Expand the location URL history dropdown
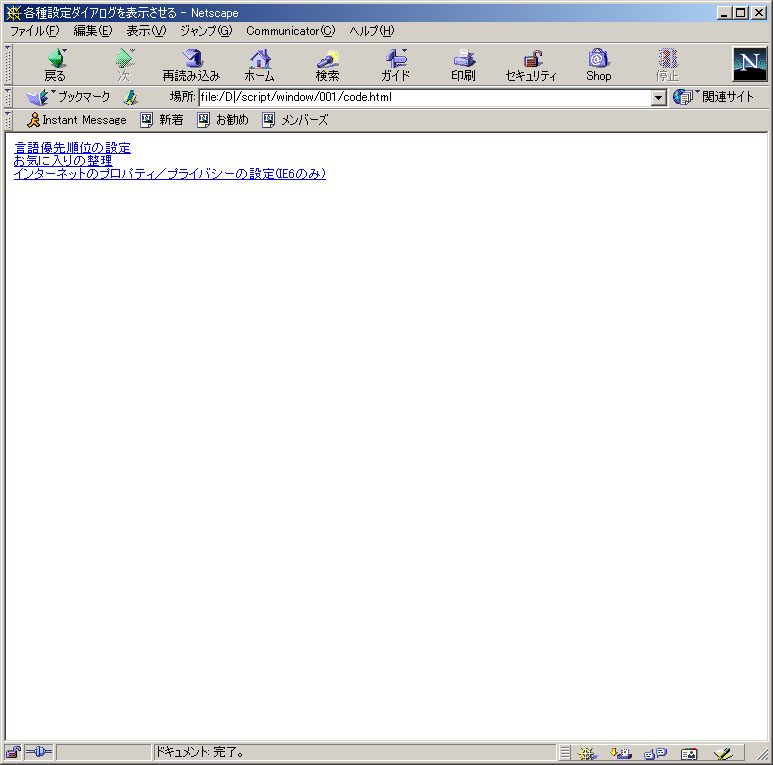 pos(658,98)
